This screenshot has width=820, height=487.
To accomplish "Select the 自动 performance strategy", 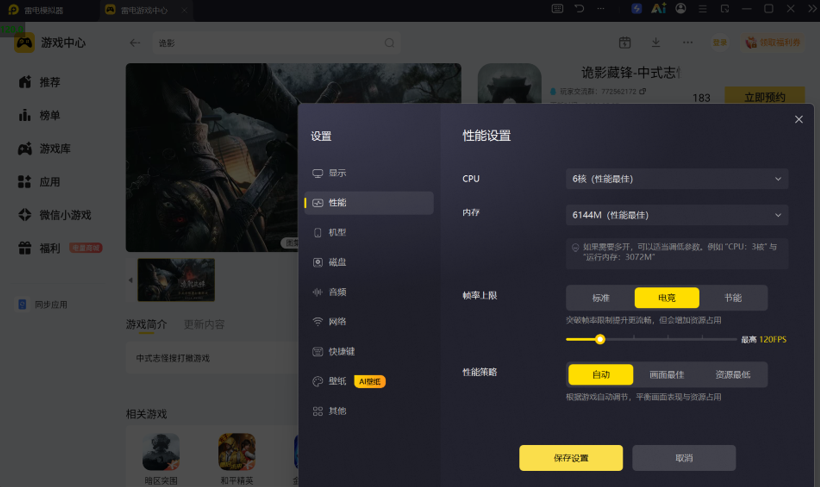I will [601, 375].
